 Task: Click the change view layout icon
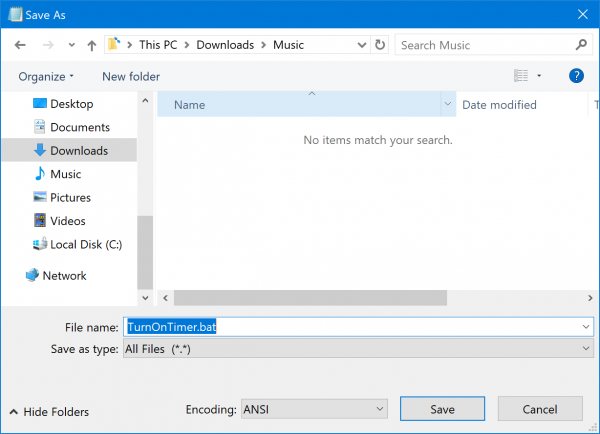pos(520,76)
